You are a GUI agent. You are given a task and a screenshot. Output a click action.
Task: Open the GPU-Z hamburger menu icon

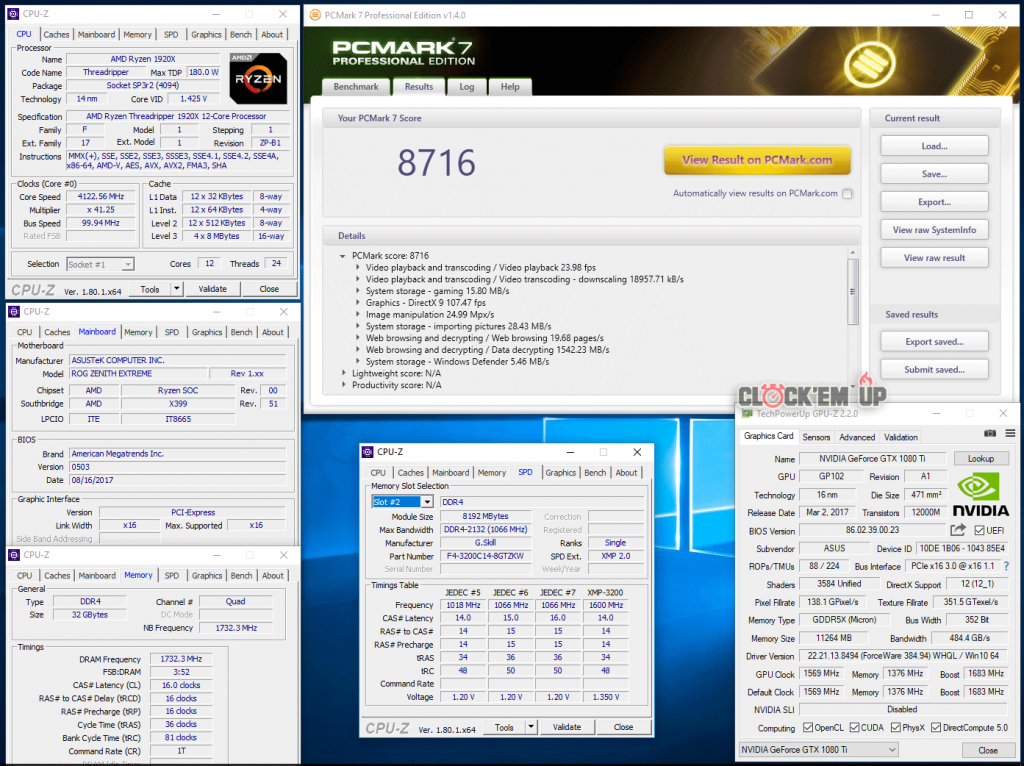click(1010, 434)
